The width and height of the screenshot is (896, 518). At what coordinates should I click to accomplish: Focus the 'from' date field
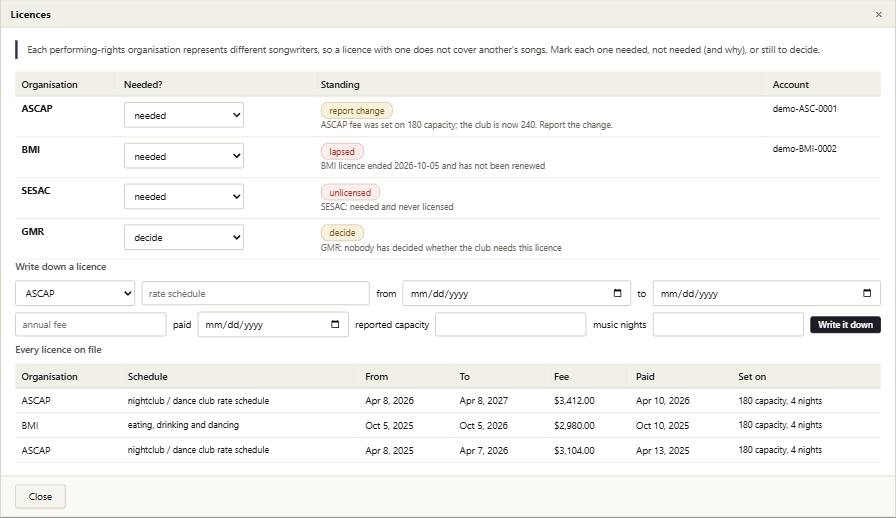516,293
